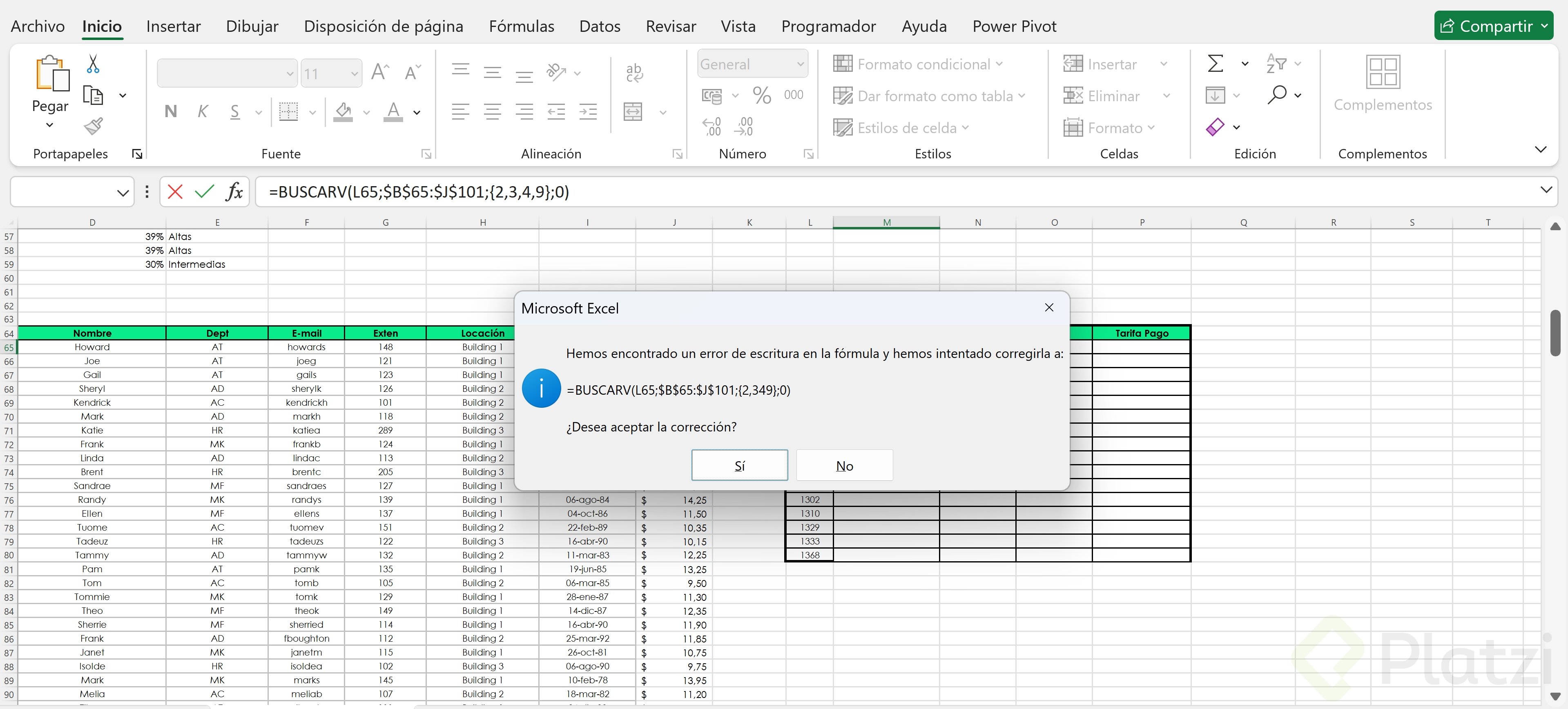1568x709 pixels.
Task: Toggle underline formatting S button
Action: 235,111
